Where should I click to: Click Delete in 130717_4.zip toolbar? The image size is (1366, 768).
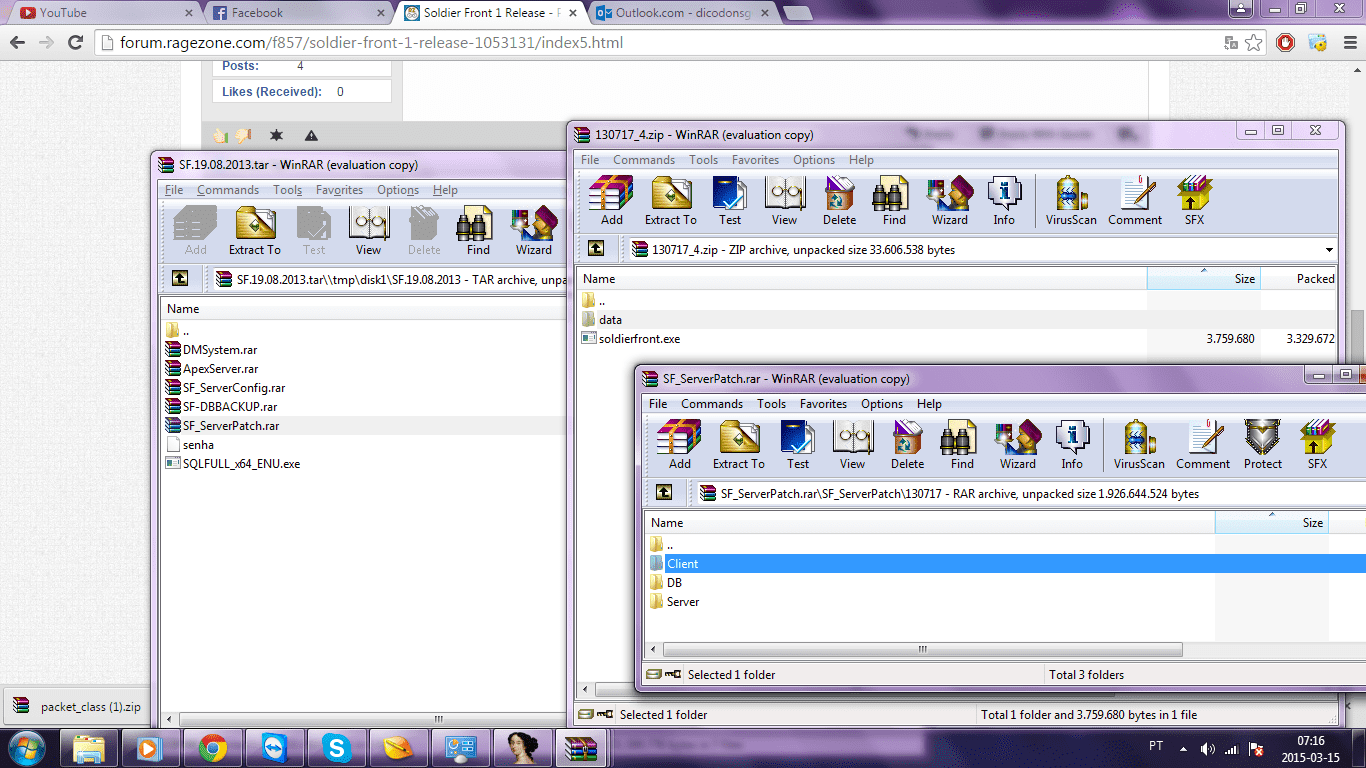click(839, 201)
